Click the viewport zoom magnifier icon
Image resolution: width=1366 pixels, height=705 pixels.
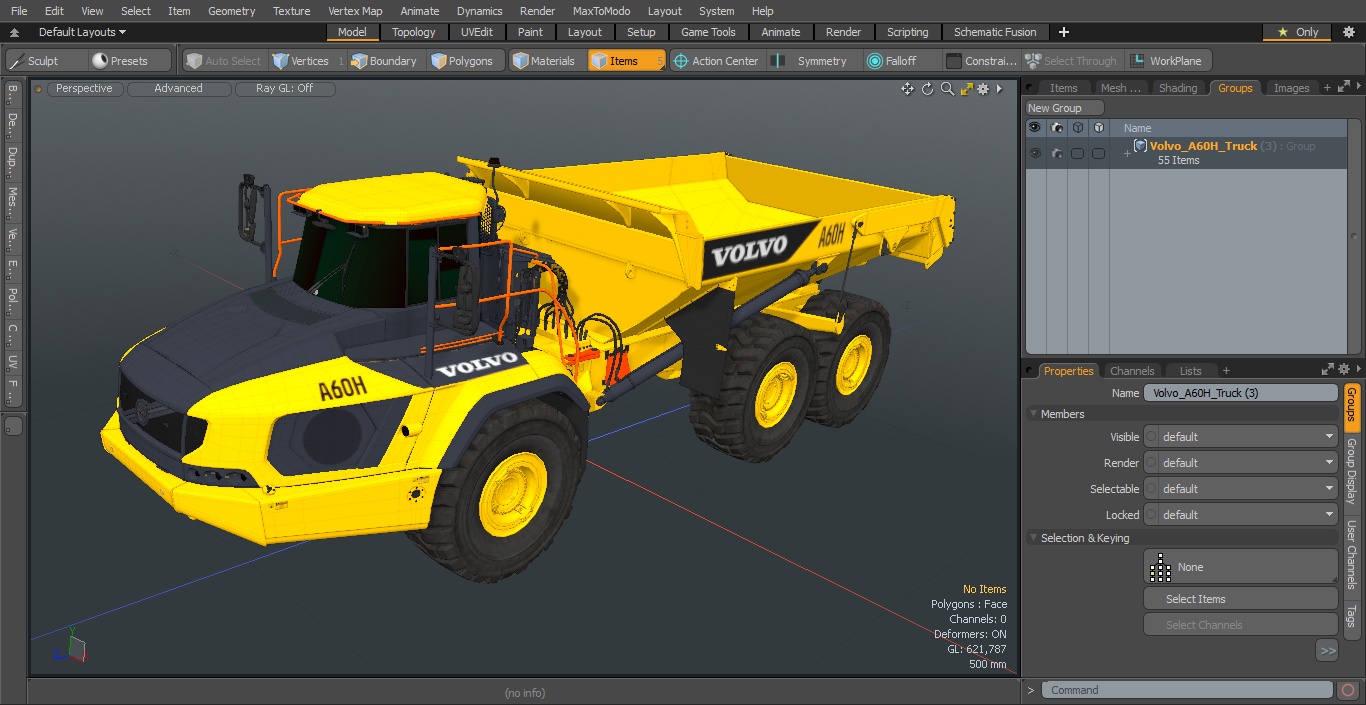coord(947,89)
